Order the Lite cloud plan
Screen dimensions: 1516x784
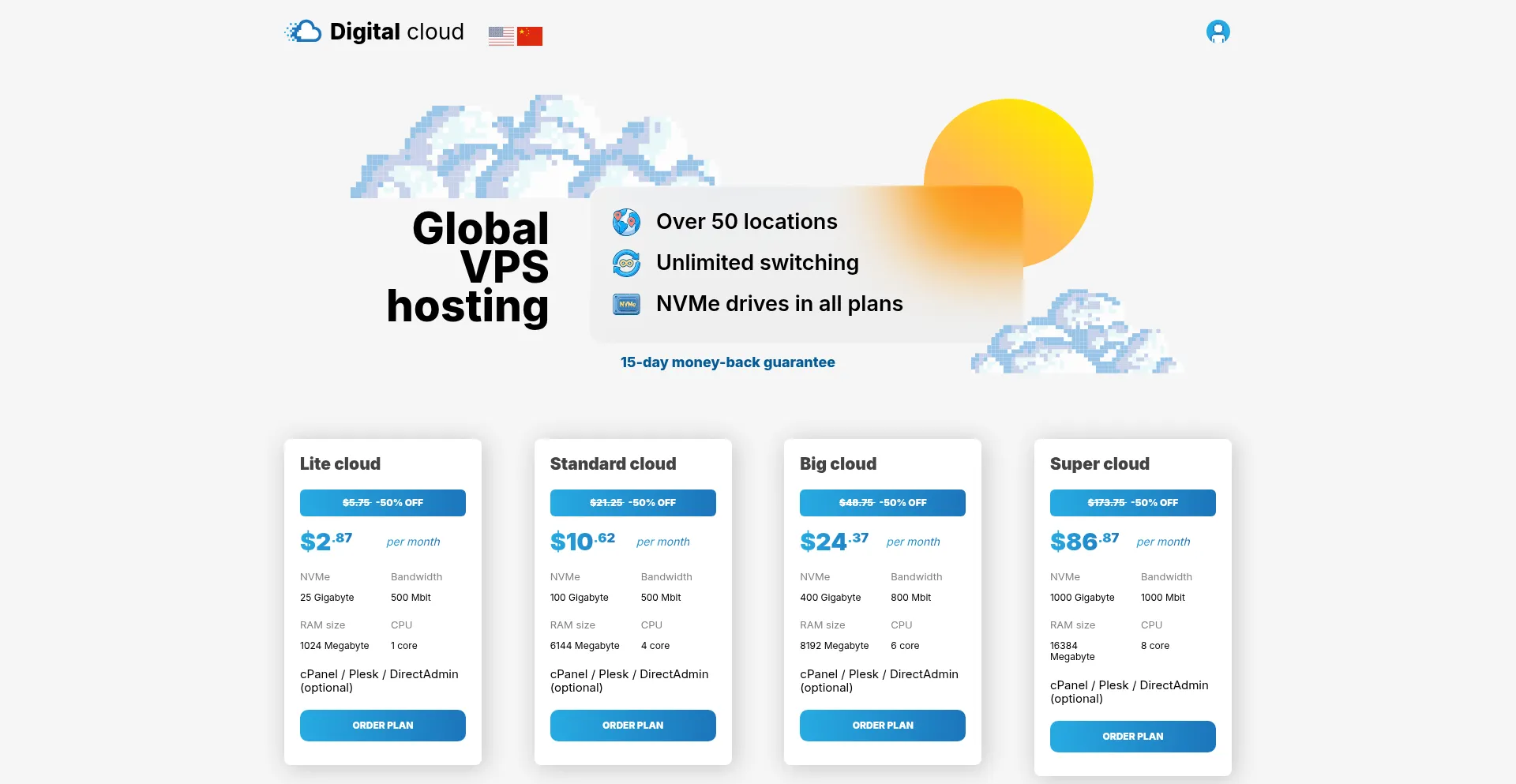382,725
